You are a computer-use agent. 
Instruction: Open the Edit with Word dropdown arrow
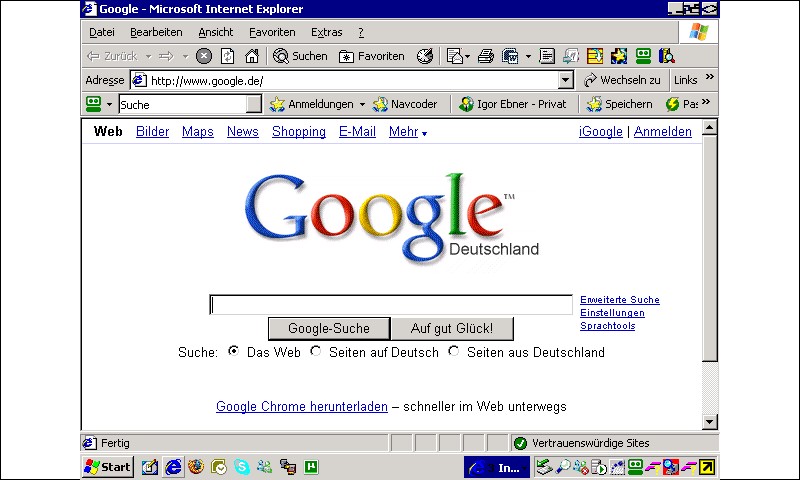point(528,57)
